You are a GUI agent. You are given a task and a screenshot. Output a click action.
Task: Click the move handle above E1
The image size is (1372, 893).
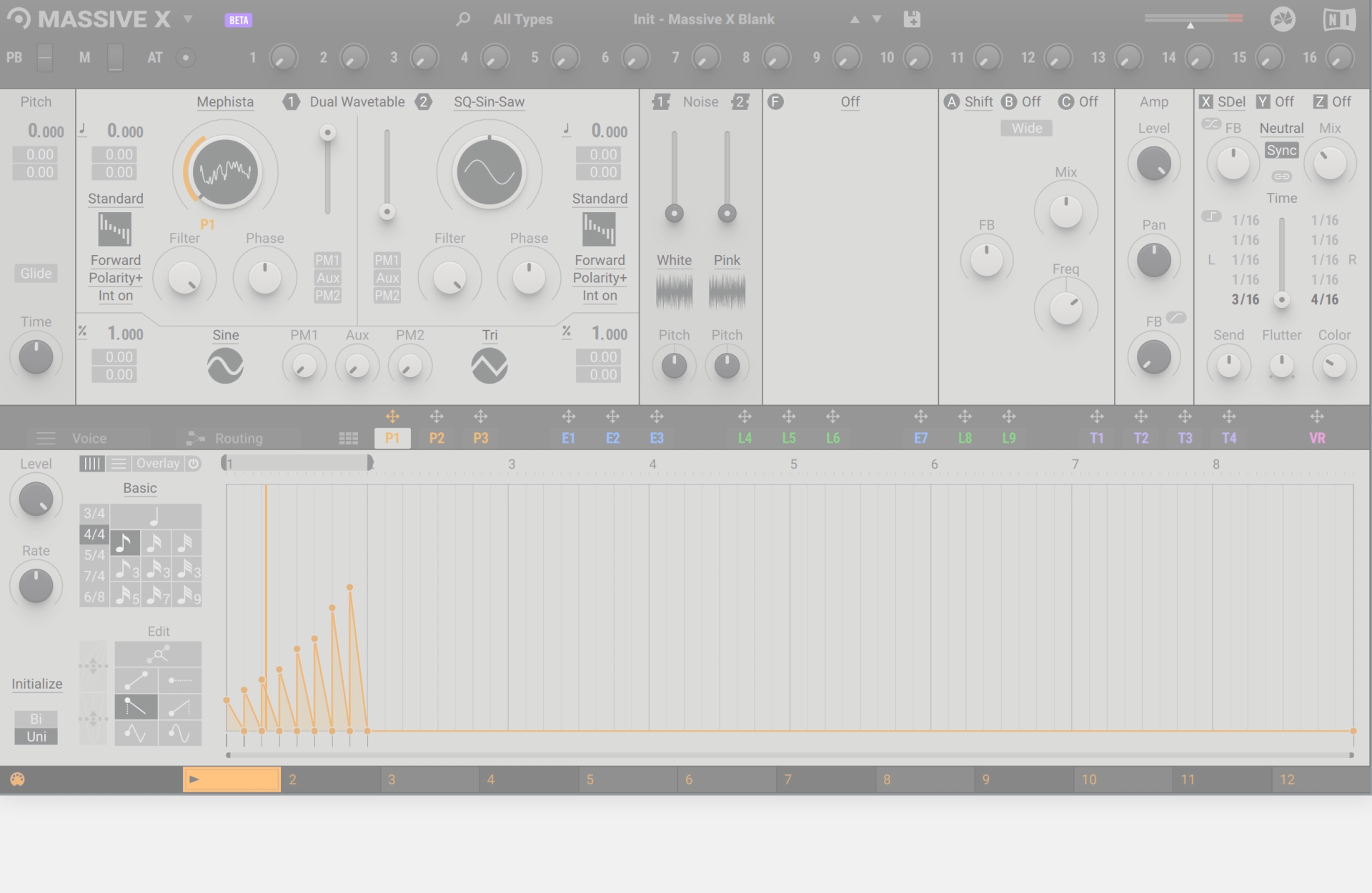coord(568,416)
